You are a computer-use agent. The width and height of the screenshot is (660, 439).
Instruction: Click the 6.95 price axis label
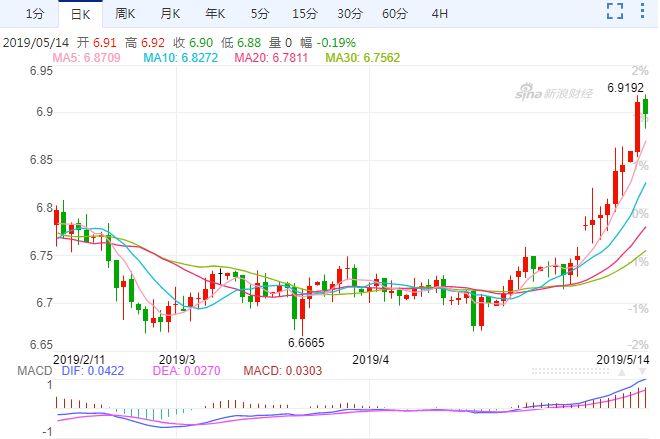point(41,71)
